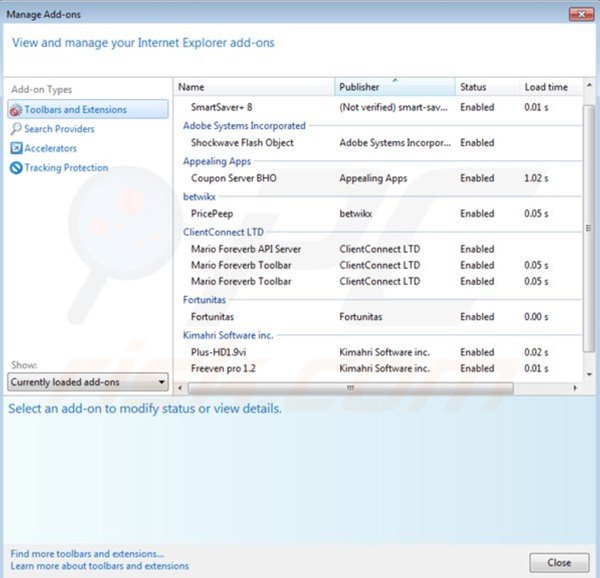Click the Adobe Systems Incorporated group header

click(x=244, y=125)
